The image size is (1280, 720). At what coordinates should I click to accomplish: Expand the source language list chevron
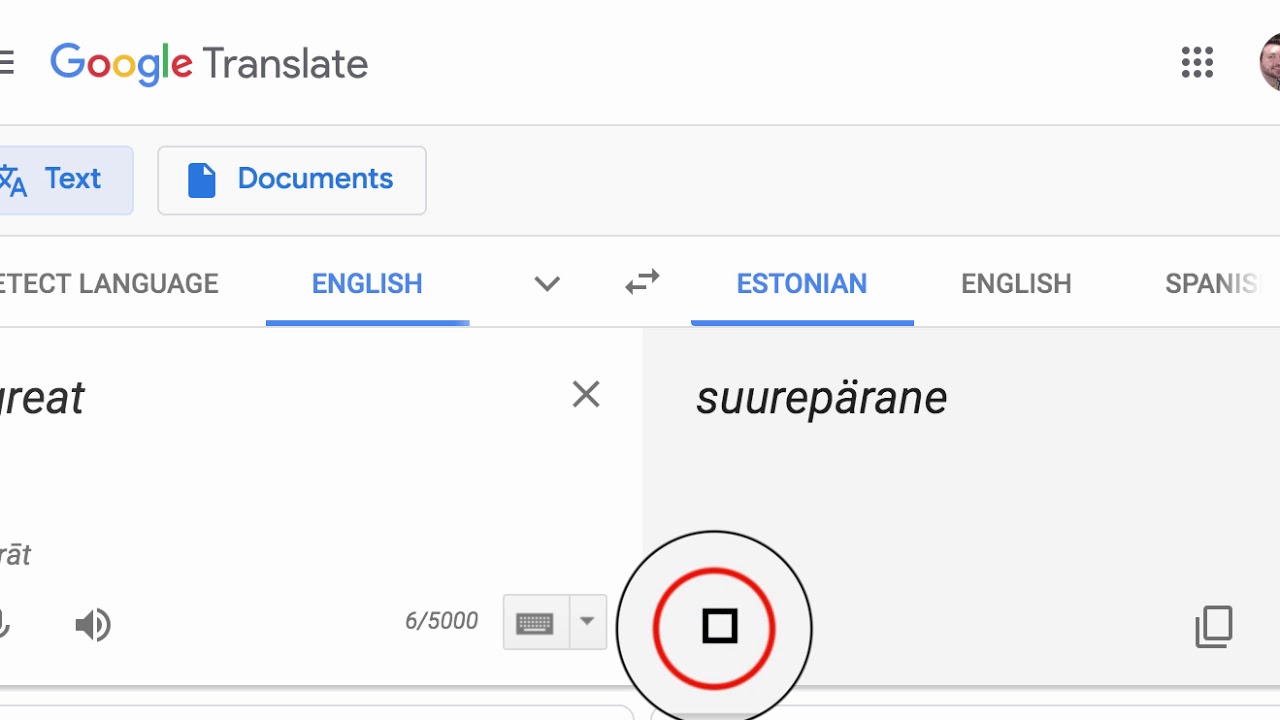(547, 284)
